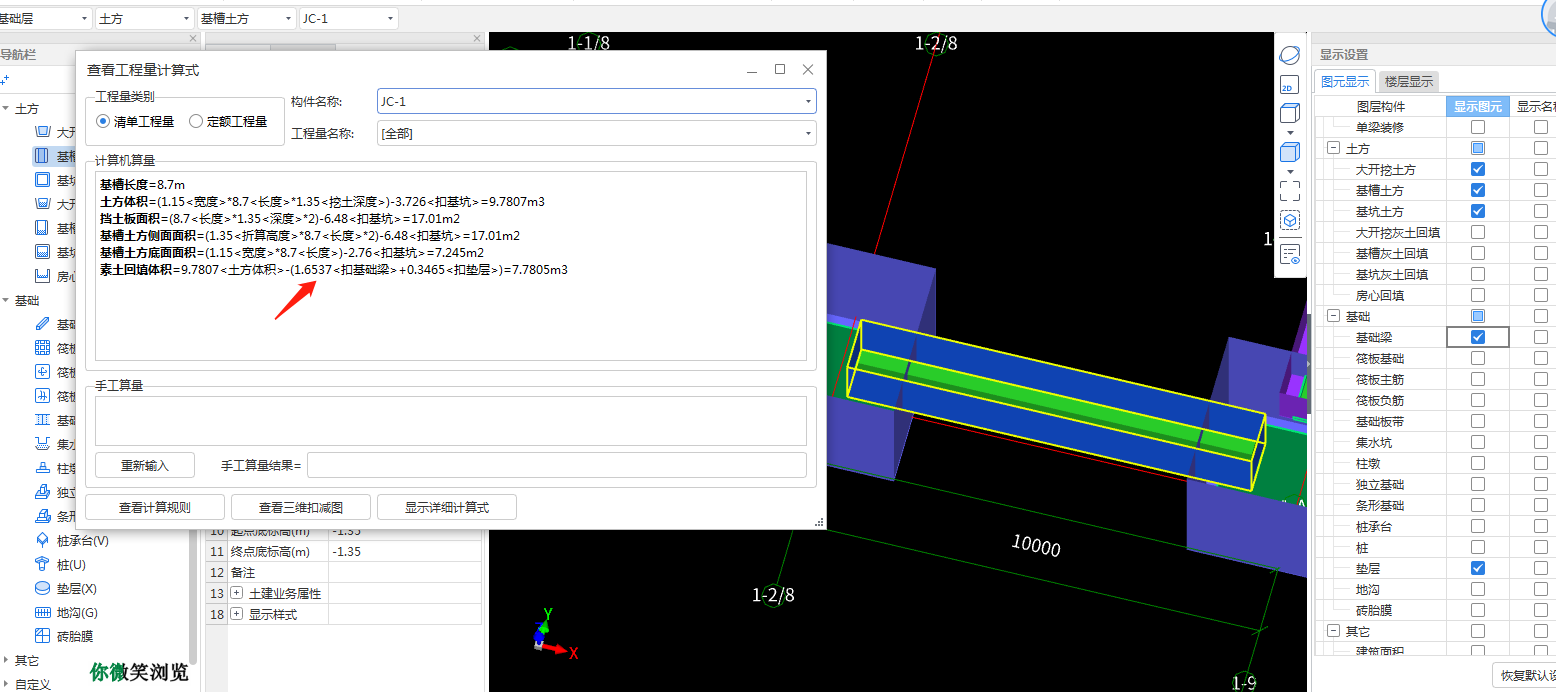The width and height of the screenshot is (1556, 692).
Task: Toggle 土方 group 显示图元 checkbox
Action: point(1477,148)
